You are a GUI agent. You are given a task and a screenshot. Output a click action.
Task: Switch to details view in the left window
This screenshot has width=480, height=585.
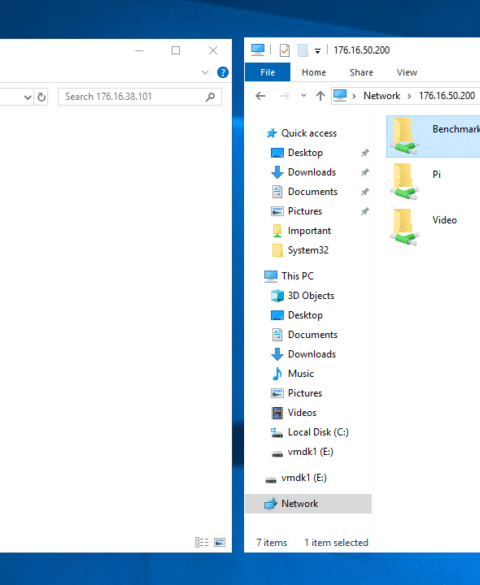click(202, 542)
